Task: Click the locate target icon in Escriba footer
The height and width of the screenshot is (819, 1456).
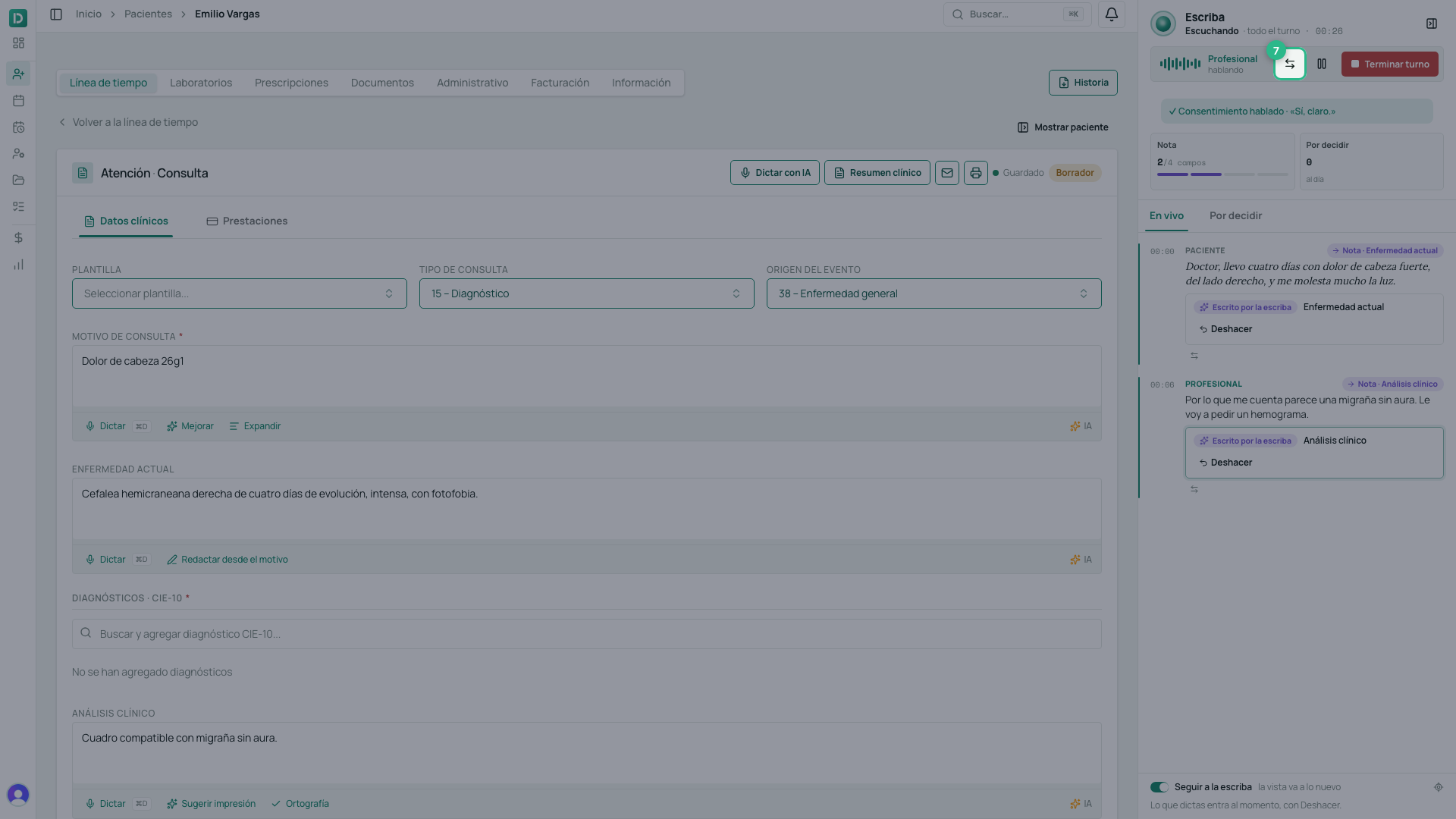Action: [1439, 787]
